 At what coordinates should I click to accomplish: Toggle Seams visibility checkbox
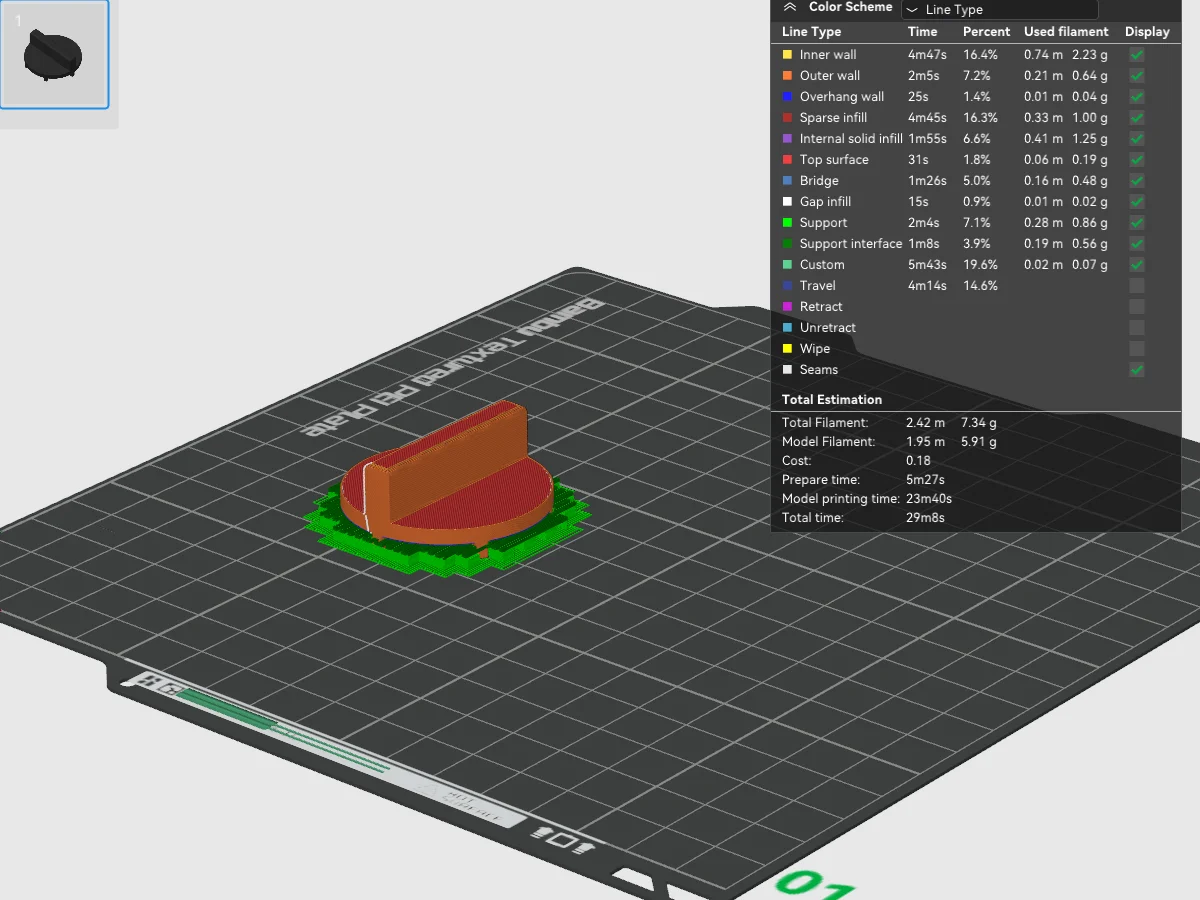1137,370
